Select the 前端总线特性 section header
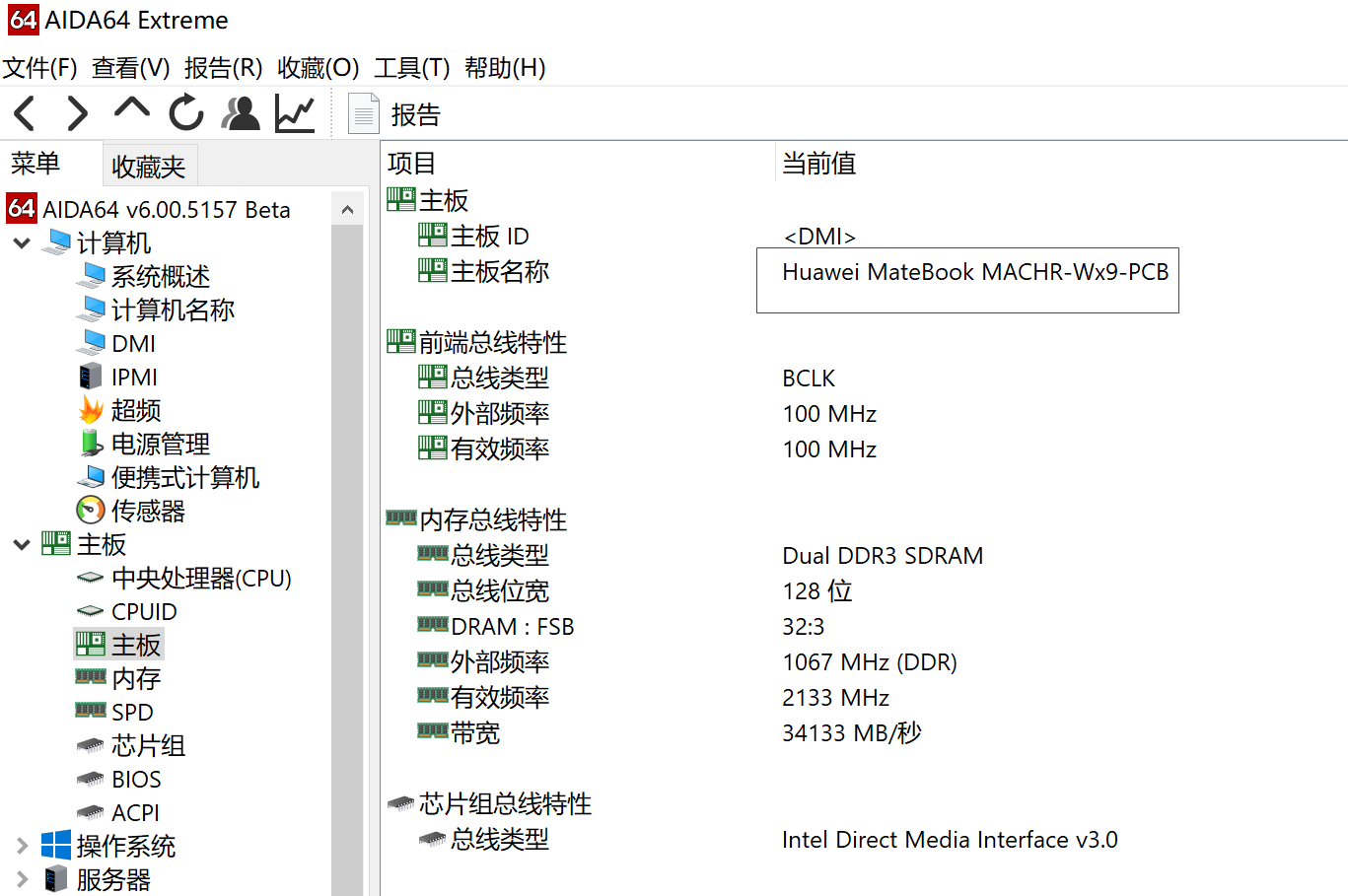Image resolution: width=1348 pixels, height=896 pixels. point(477,343)
